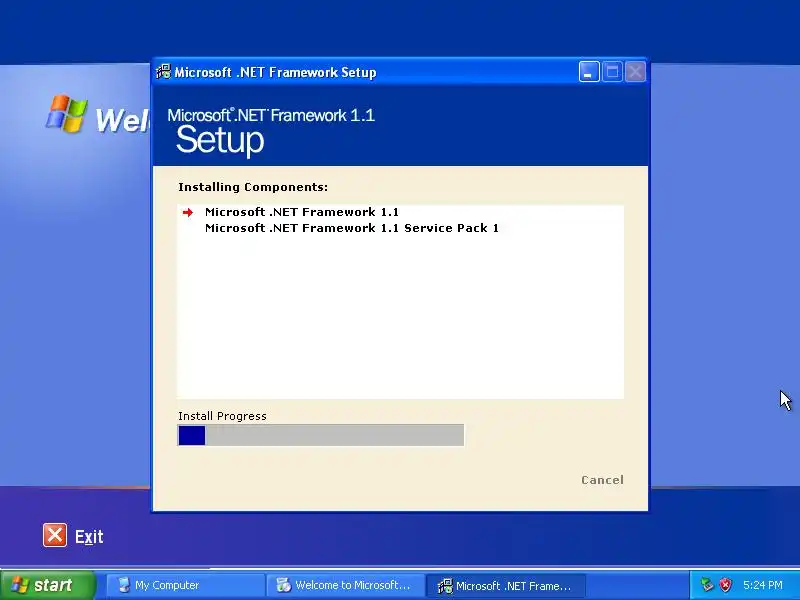Viewport: 800px width, 600px height.
Task: Click Microsoft .NET Frame... taskbar button
Action: (506, 585)
